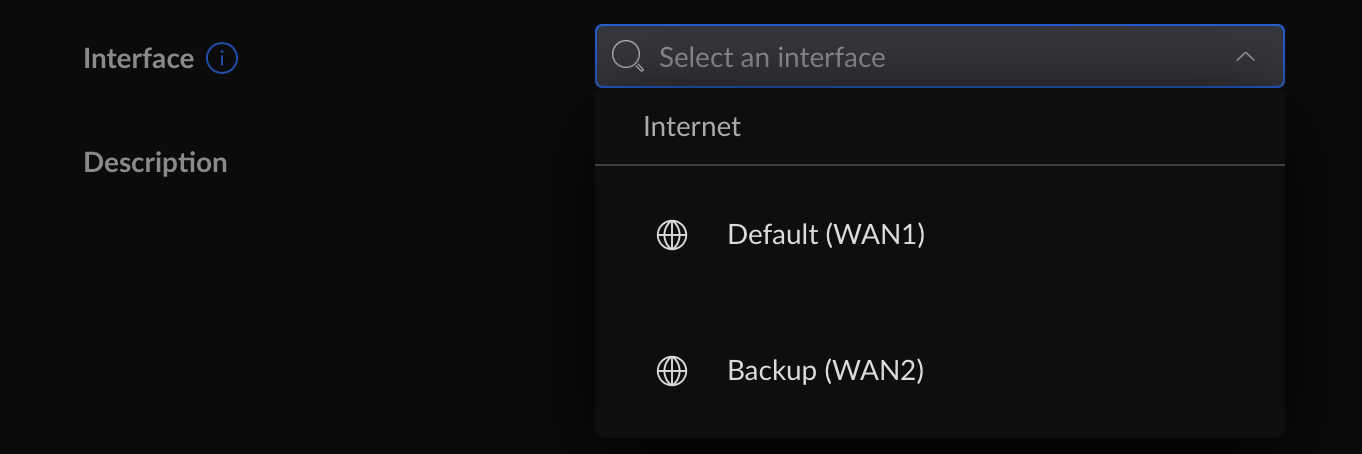Focus the 'Select an interface' search box

940,56
